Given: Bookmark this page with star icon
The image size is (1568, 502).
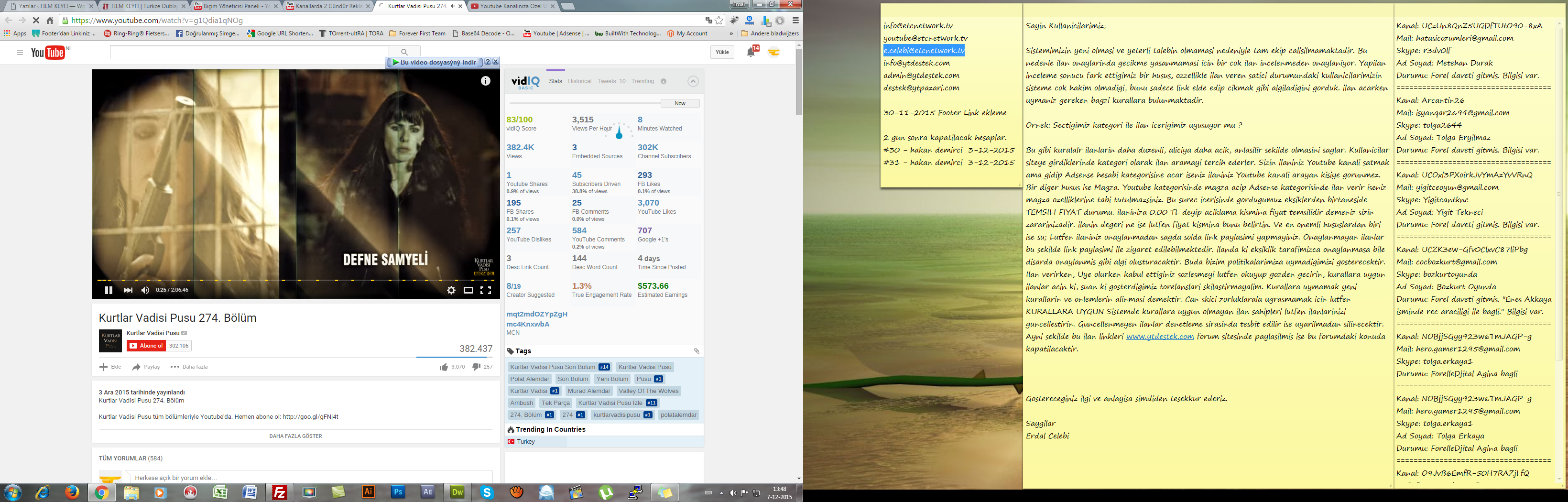Looking at the screenshot, I should coord(719,20).
